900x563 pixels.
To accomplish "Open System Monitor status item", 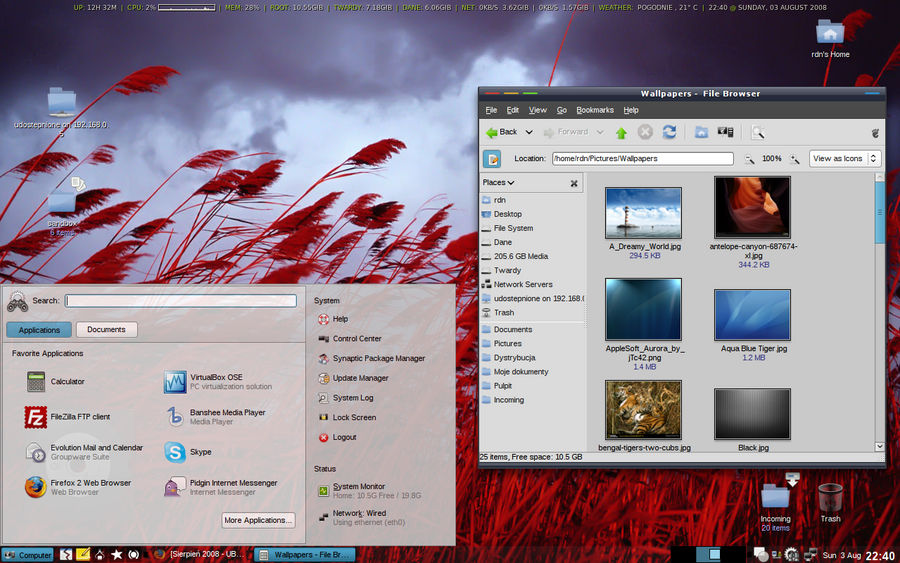I will coord(370,491).
